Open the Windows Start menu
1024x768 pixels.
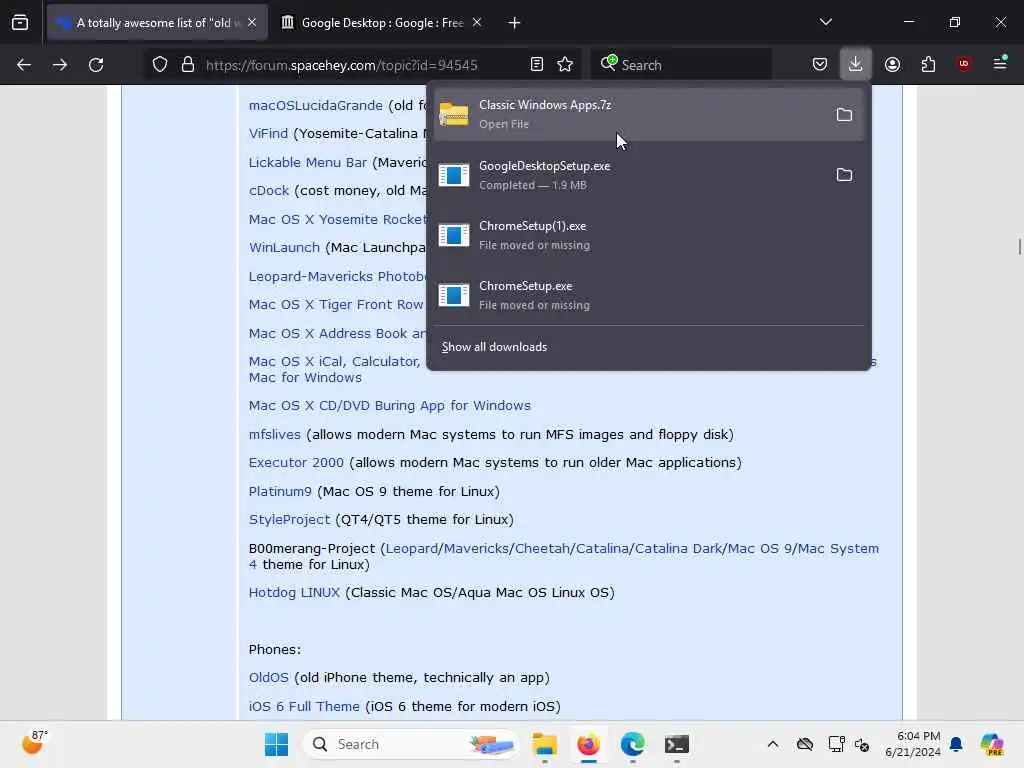coord(276,744)
